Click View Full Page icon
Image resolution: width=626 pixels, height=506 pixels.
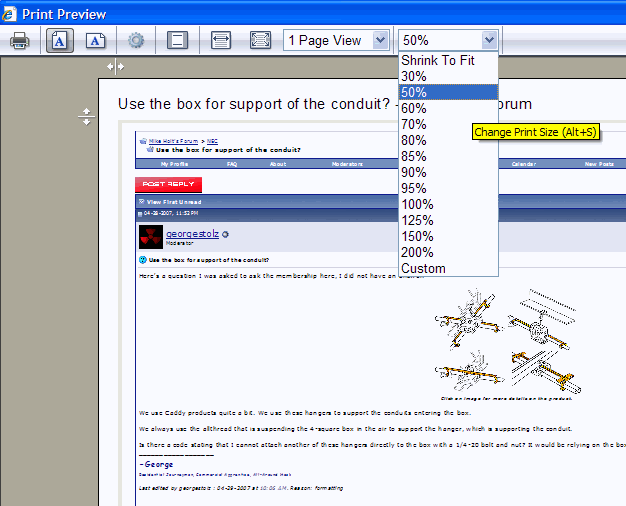pyautogui.click(x=260, y=40)
